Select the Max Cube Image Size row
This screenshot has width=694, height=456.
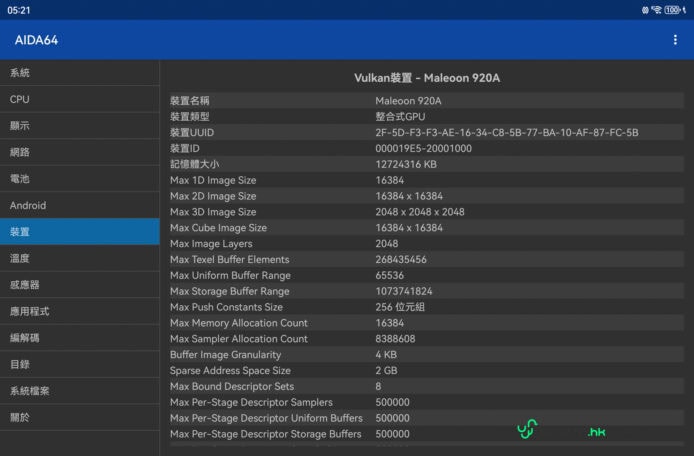(x=427, y=228)
